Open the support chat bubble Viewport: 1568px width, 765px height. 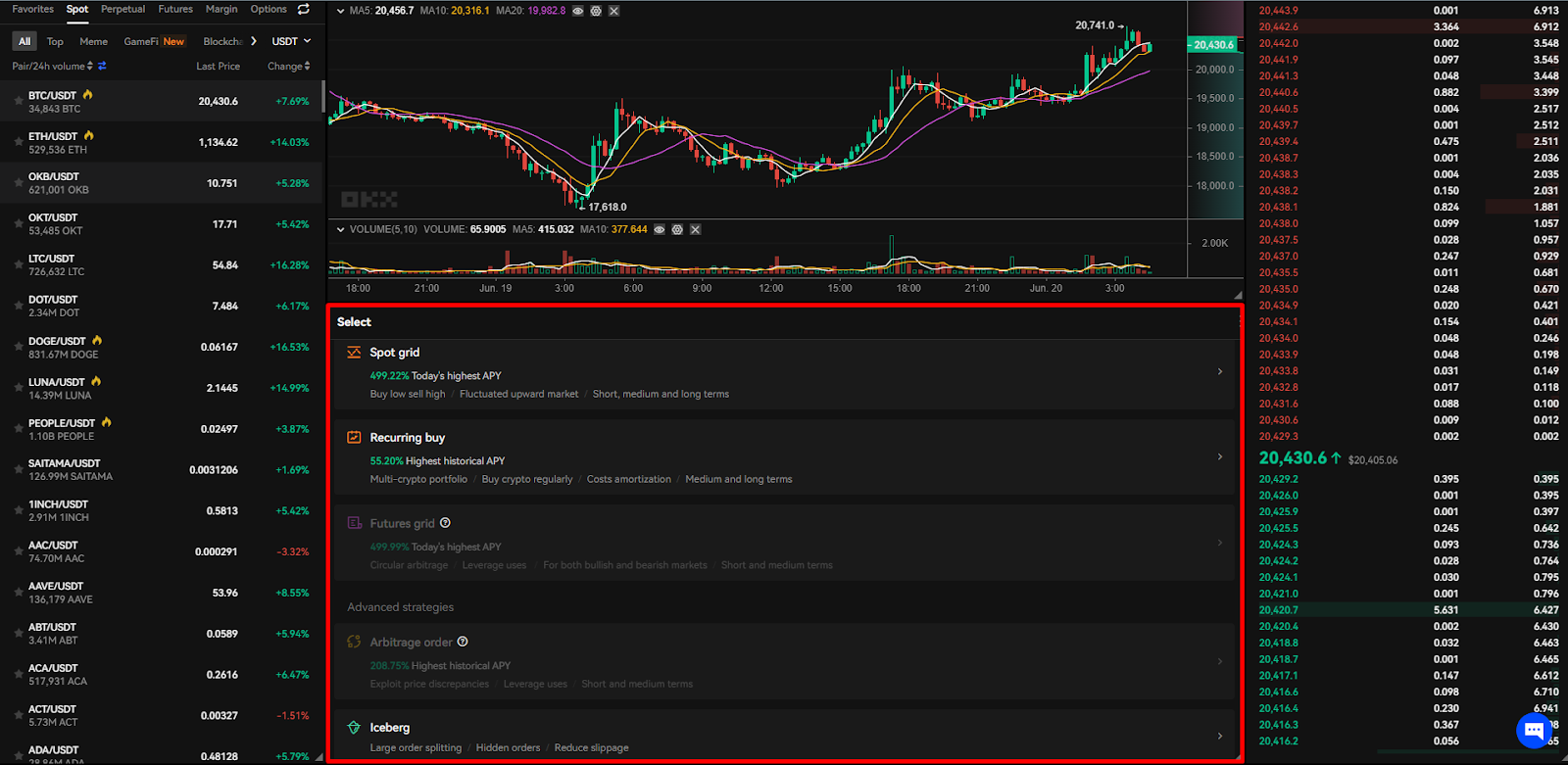pos(1534,730)
